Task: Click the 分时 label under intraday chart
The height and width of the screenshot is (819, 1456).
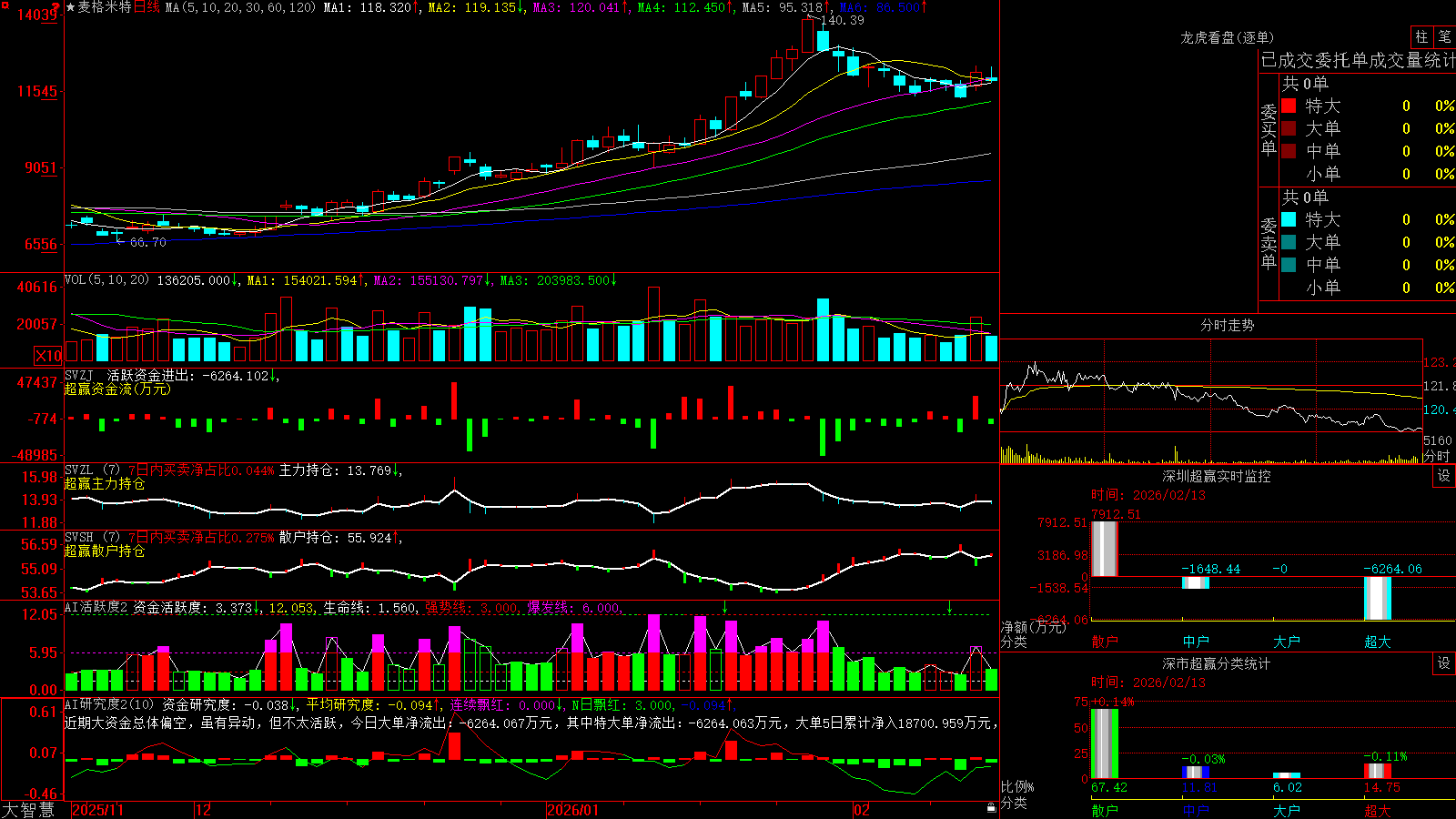Action: (x=1437, y=456)
